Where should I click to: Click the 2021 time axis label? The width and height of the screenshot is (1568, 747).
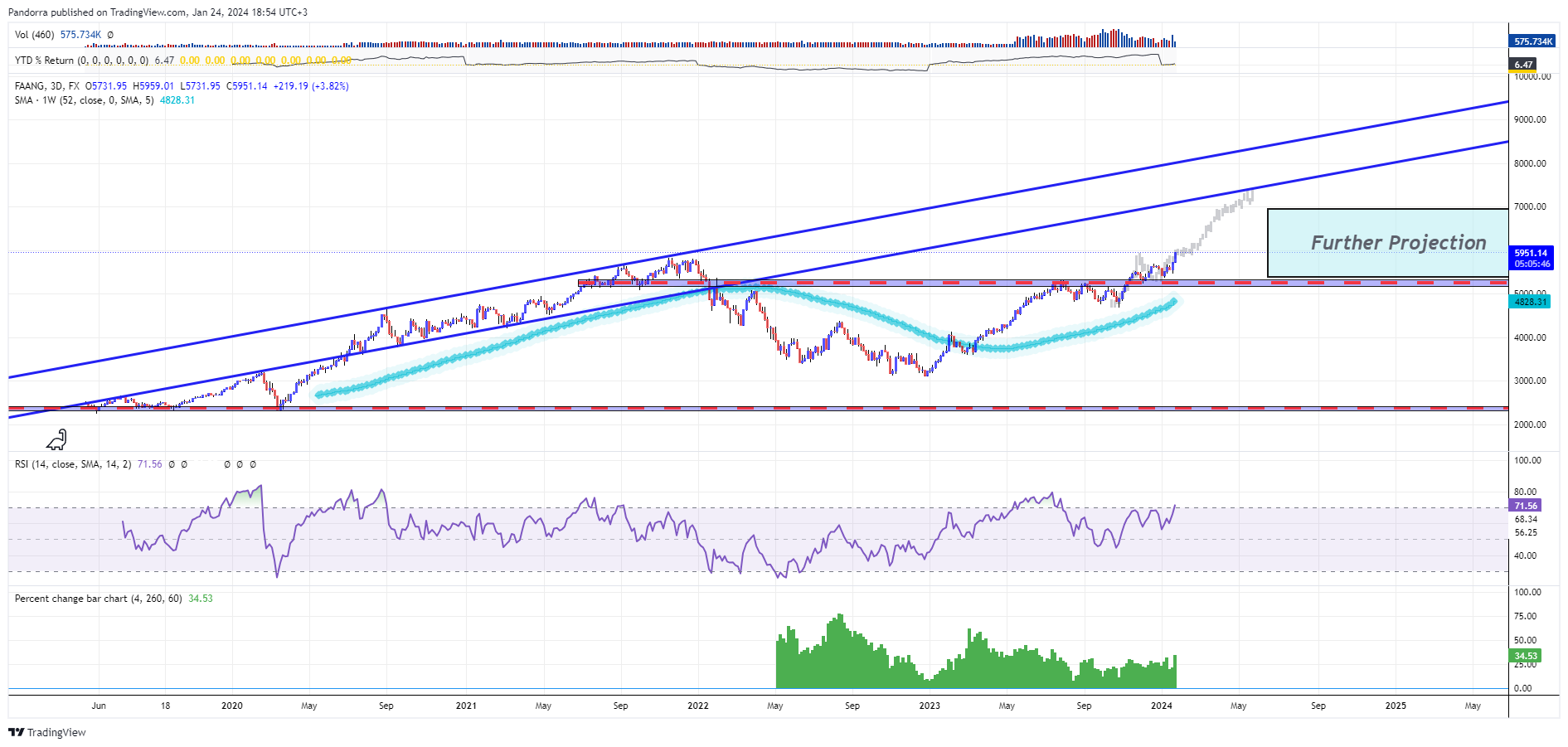tap(466, 706)
